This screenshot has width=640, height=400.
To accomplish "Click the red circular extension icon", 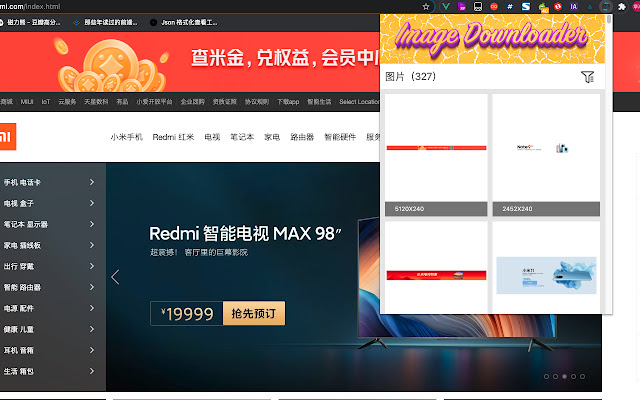I will pyautogui.click(x=558, y=7).
